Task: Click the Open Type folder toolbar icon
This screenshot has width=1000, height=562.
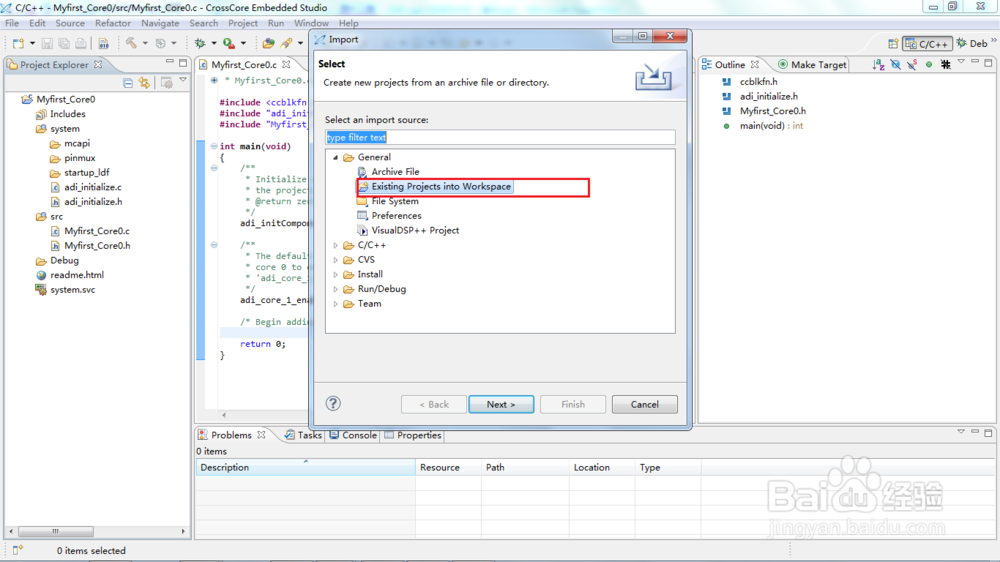Action: tap(268, 43)
